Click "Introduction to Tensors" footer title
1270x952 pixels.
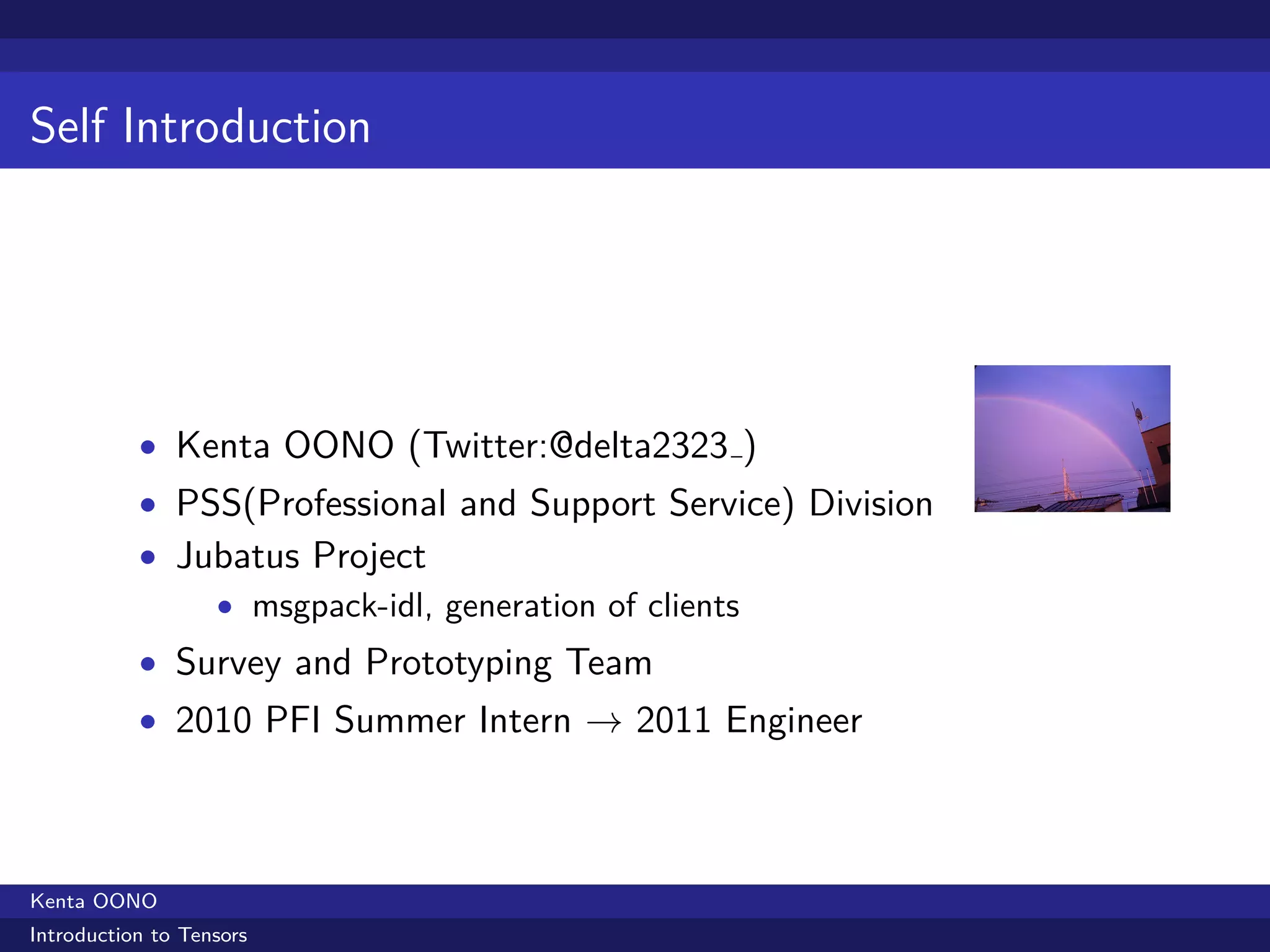tap(138, 935)
